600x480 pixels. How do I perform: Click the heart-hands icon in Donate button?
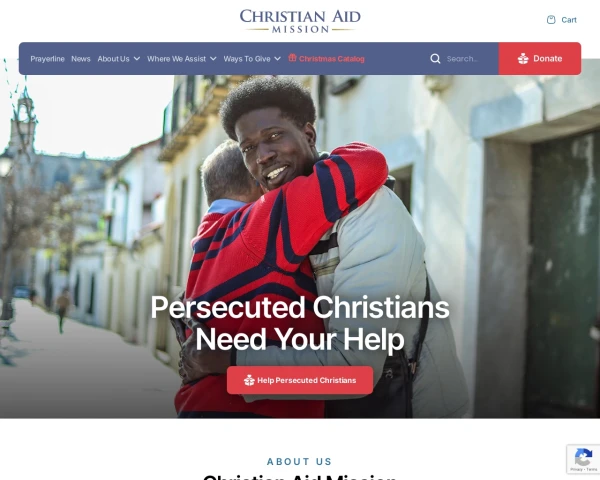coord(523,59)
